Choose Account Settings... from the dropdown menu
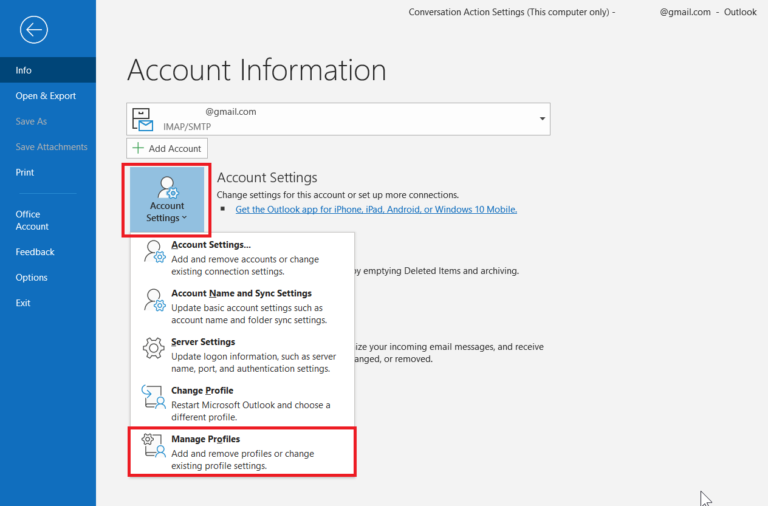This screenshot has width=768, height=506. [242, 258]
